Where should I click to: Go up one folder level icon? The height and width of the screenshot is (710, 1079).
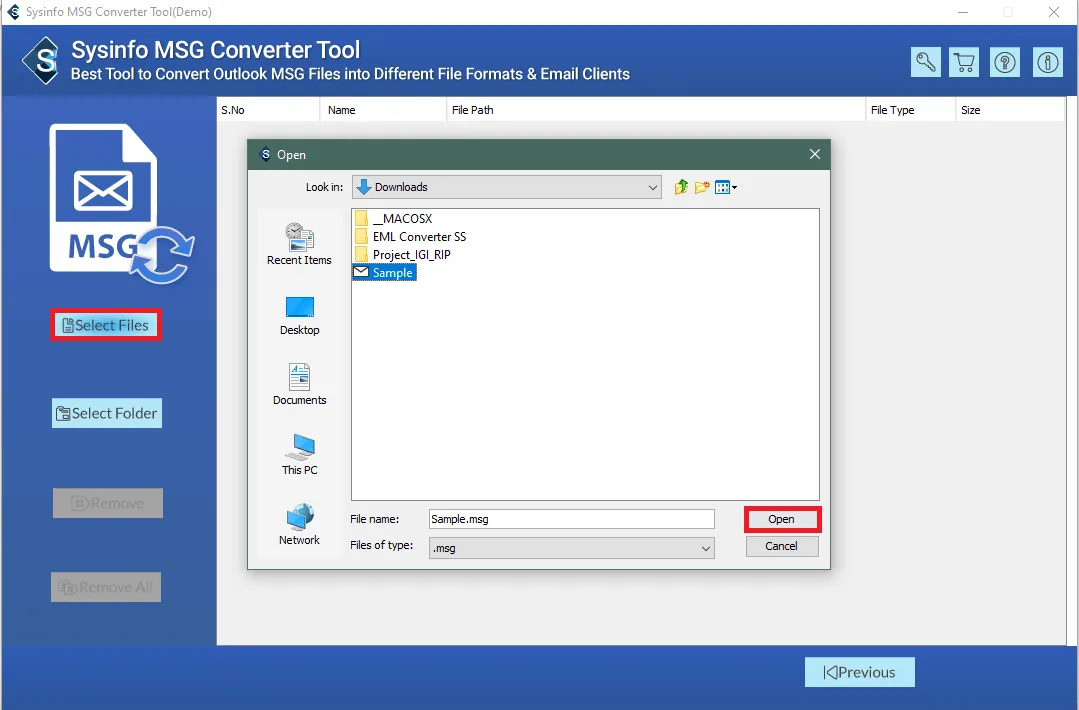681,187
